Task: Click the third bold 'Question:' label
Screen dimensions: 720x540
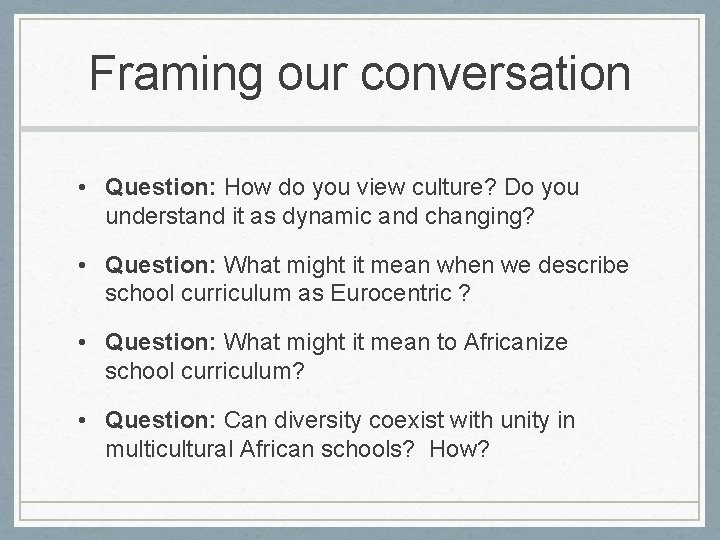Action: [160, 342]
